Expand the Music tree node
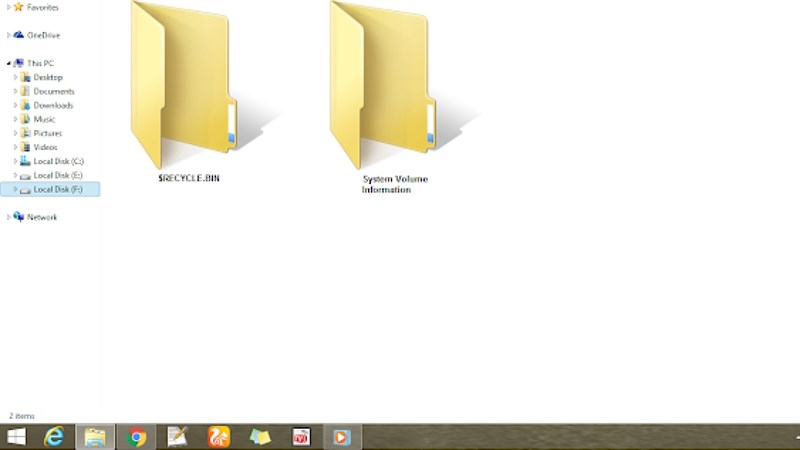Viewport: 800px width, 450px height. pos(15,119)
